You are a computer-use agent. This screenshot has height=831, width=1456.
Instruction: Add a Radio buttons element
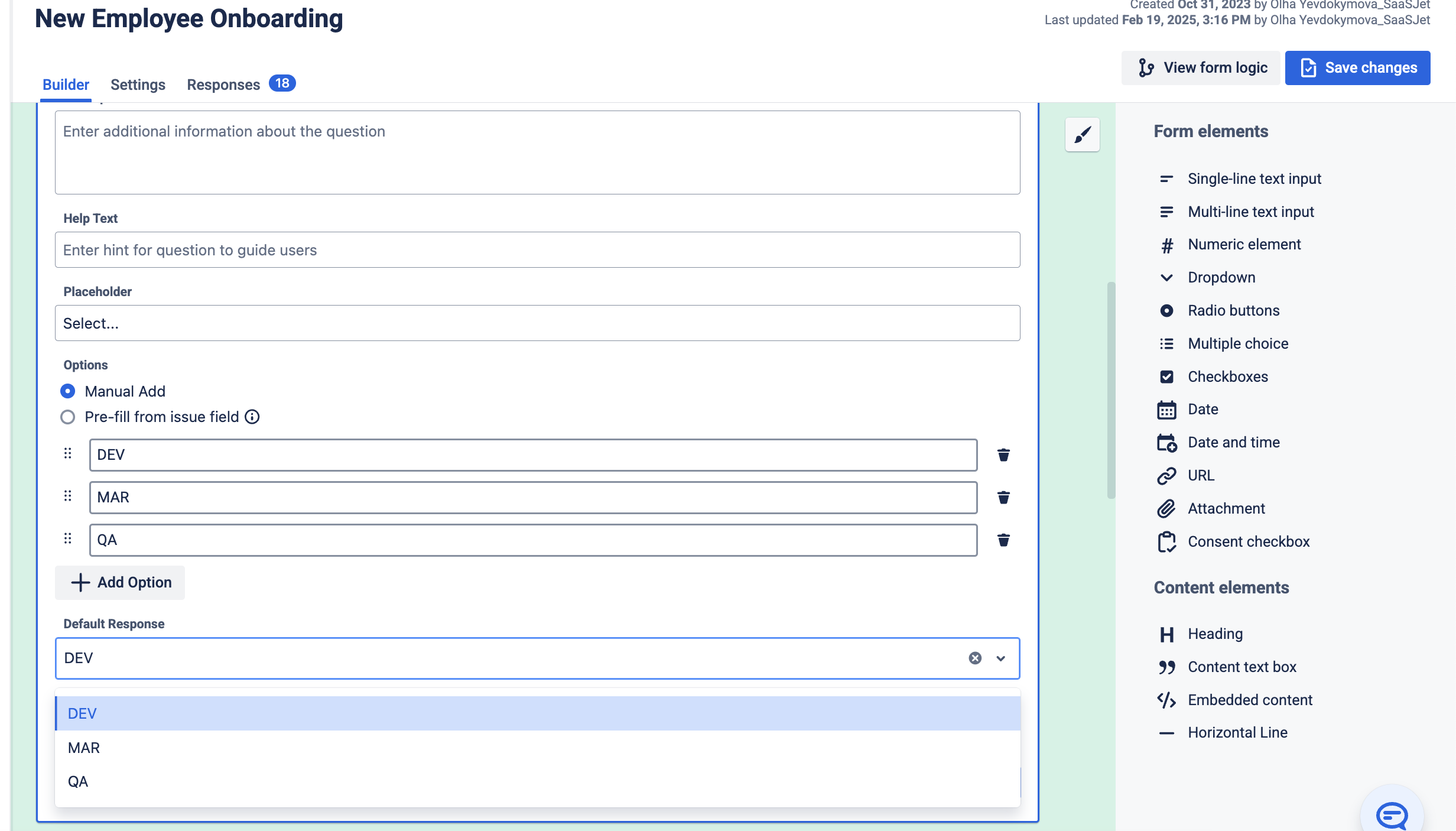pyautogui.click(x=1219, y=310)
